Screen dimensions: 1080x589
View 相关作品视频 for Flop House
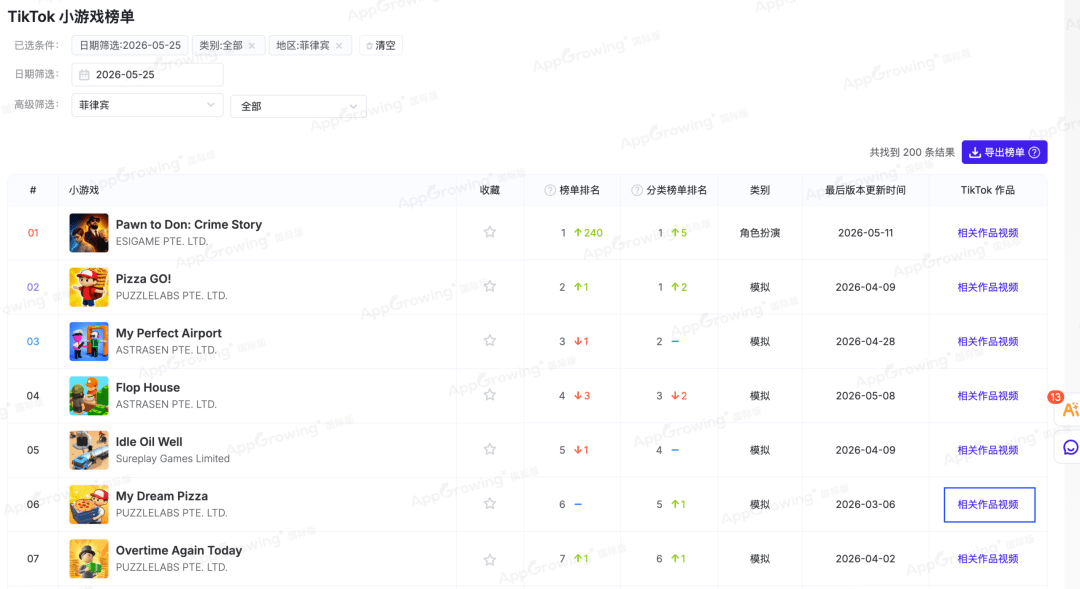(988, 395)
